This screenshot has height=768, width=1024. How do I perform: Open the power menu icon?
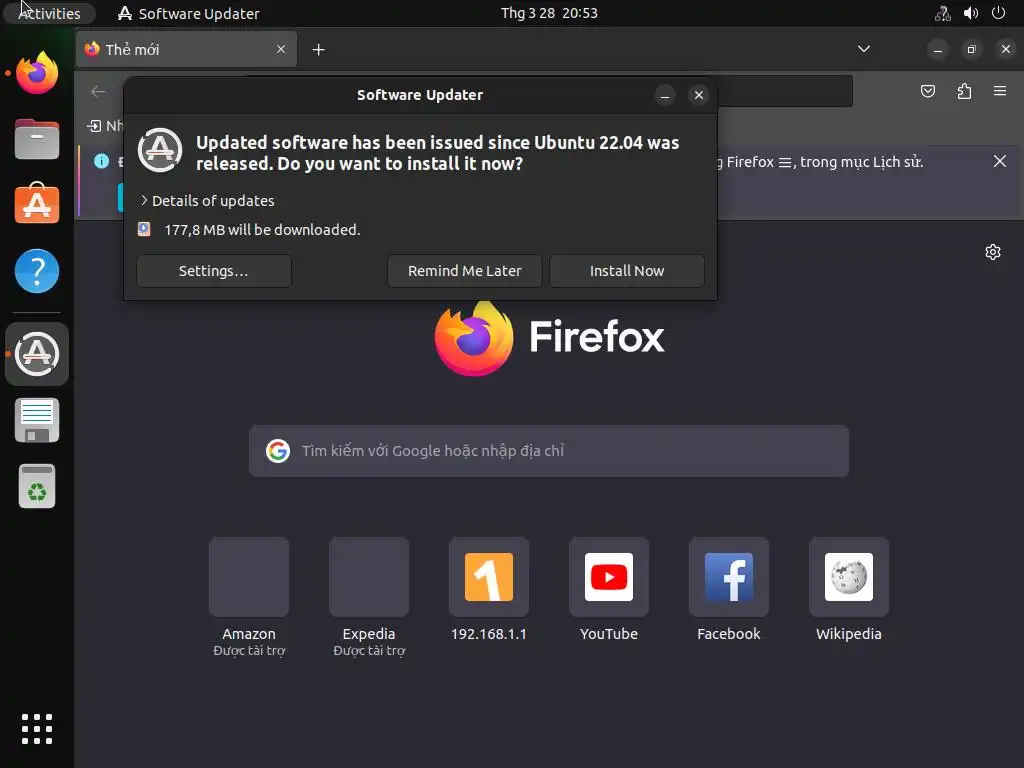[999, 13]
